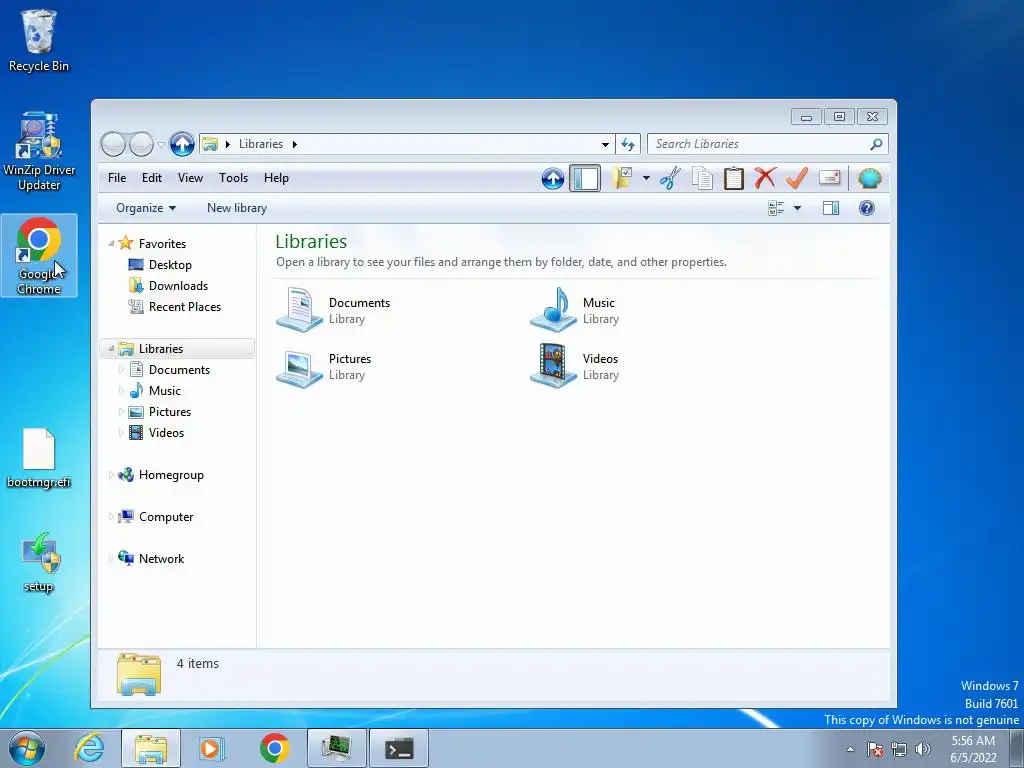Click the volume speaker tray icon
This screenshot has height=768, width=1024.
[x=923, y=749]
